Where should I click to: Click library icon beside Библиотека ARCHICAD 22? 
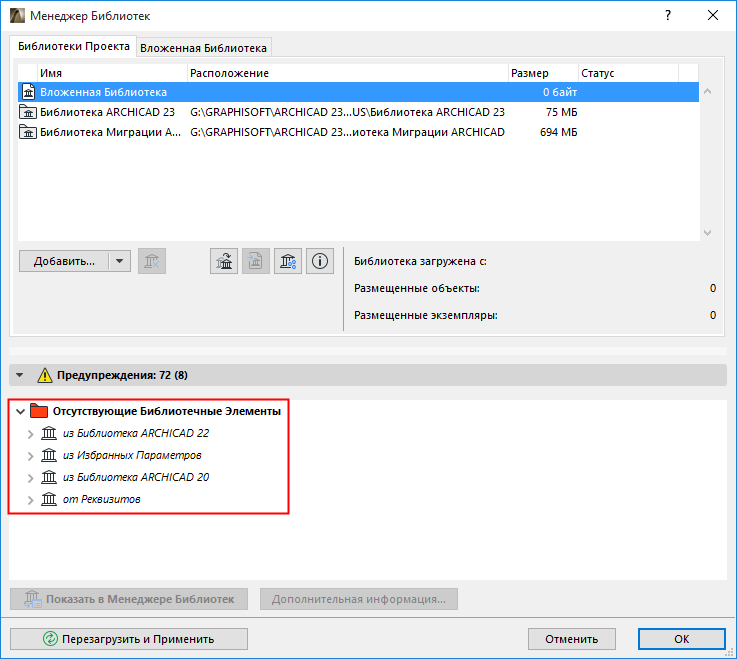pos(49,433)
